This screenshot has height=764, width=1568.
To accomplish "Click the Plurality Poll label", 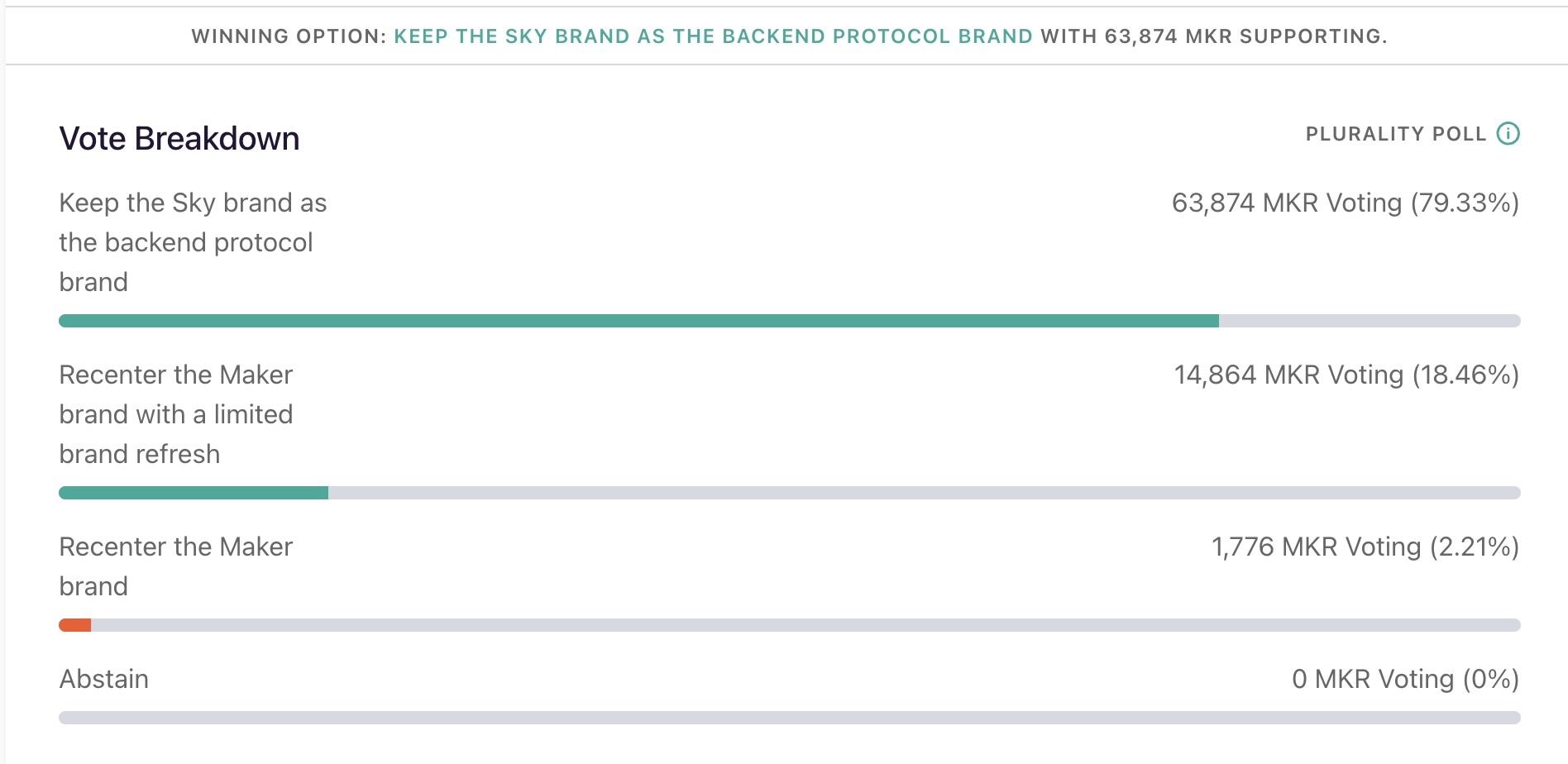I will click(1396, 134).
